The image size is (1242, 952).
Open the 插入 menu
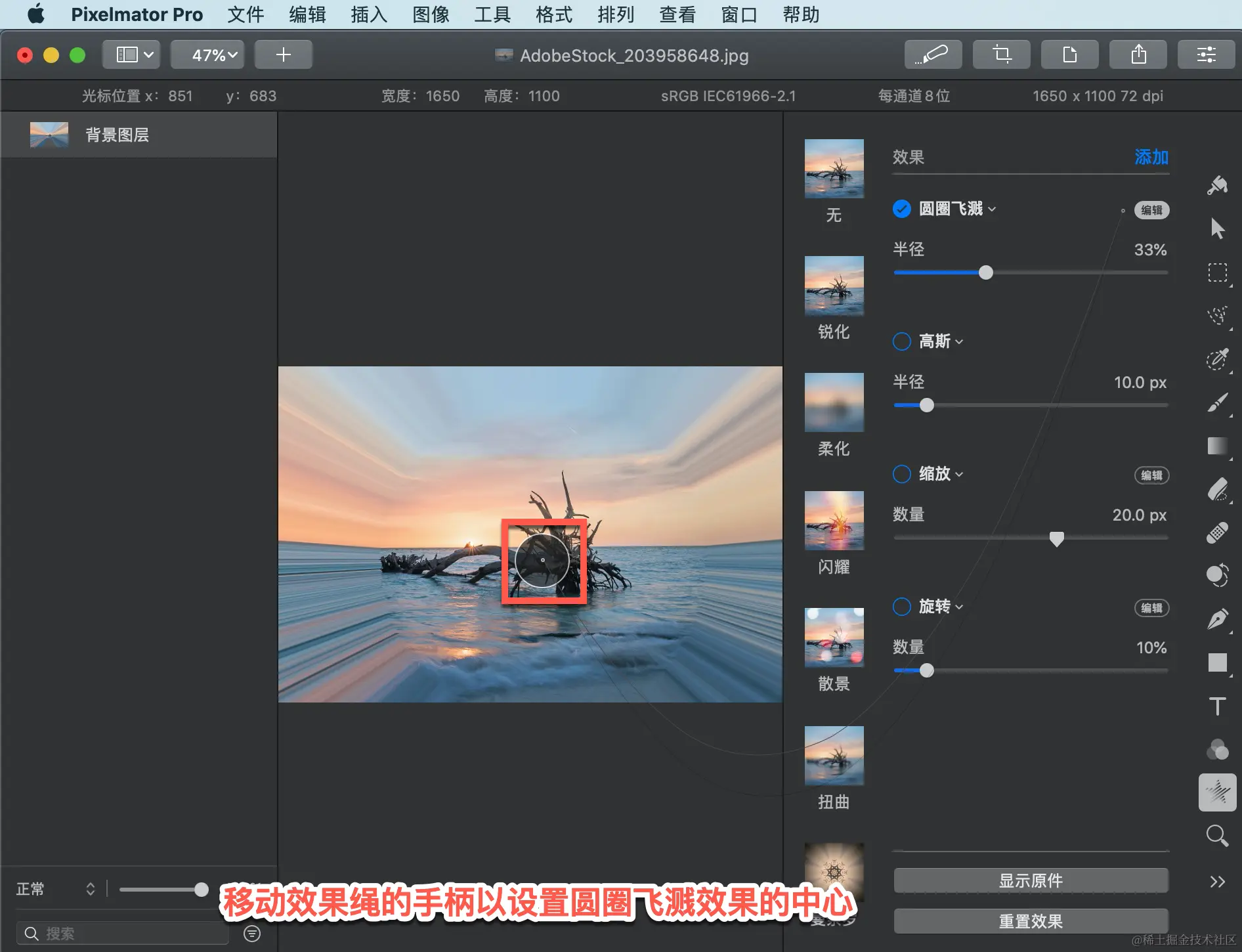[369, 14]
